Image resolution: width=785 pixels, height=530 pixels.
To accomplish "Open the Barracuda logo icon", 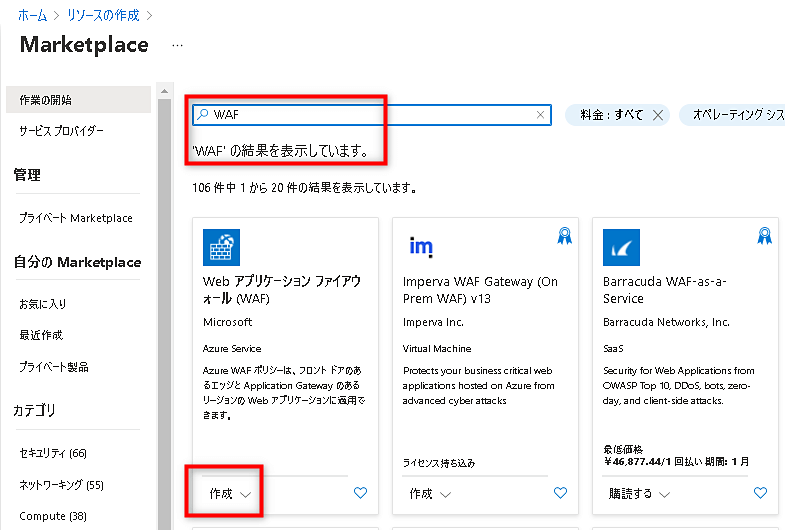I will click(x=621, y=247).
